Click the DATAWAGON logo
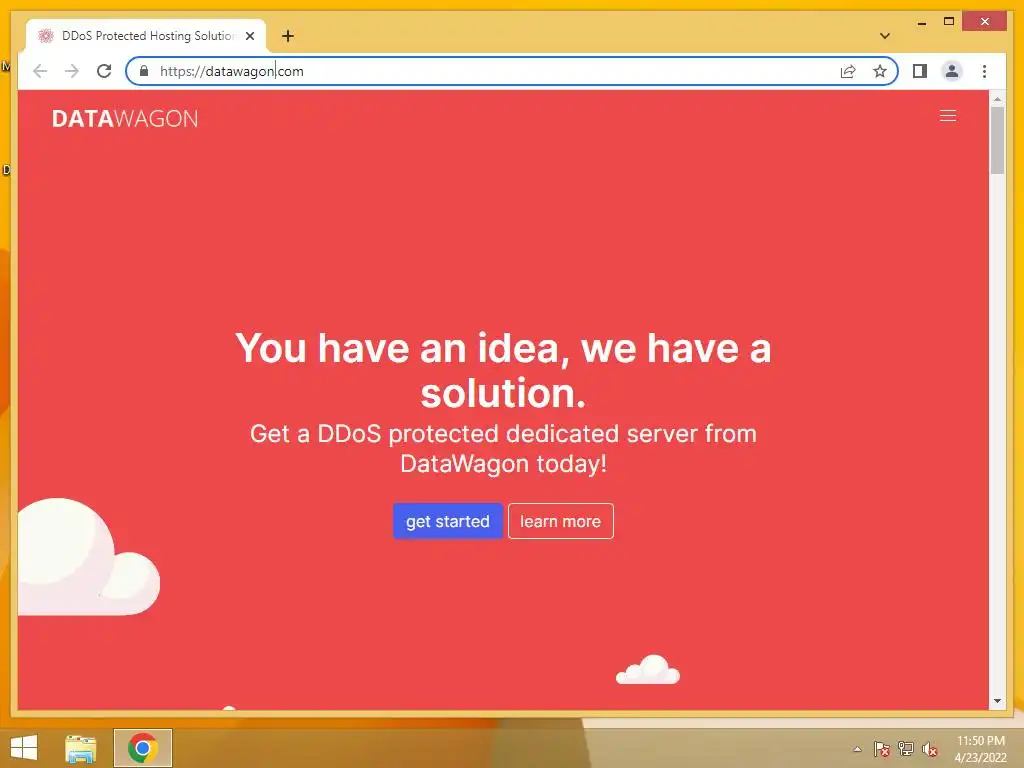Viewport: 1024px width, 768px height. click(125, 118)
